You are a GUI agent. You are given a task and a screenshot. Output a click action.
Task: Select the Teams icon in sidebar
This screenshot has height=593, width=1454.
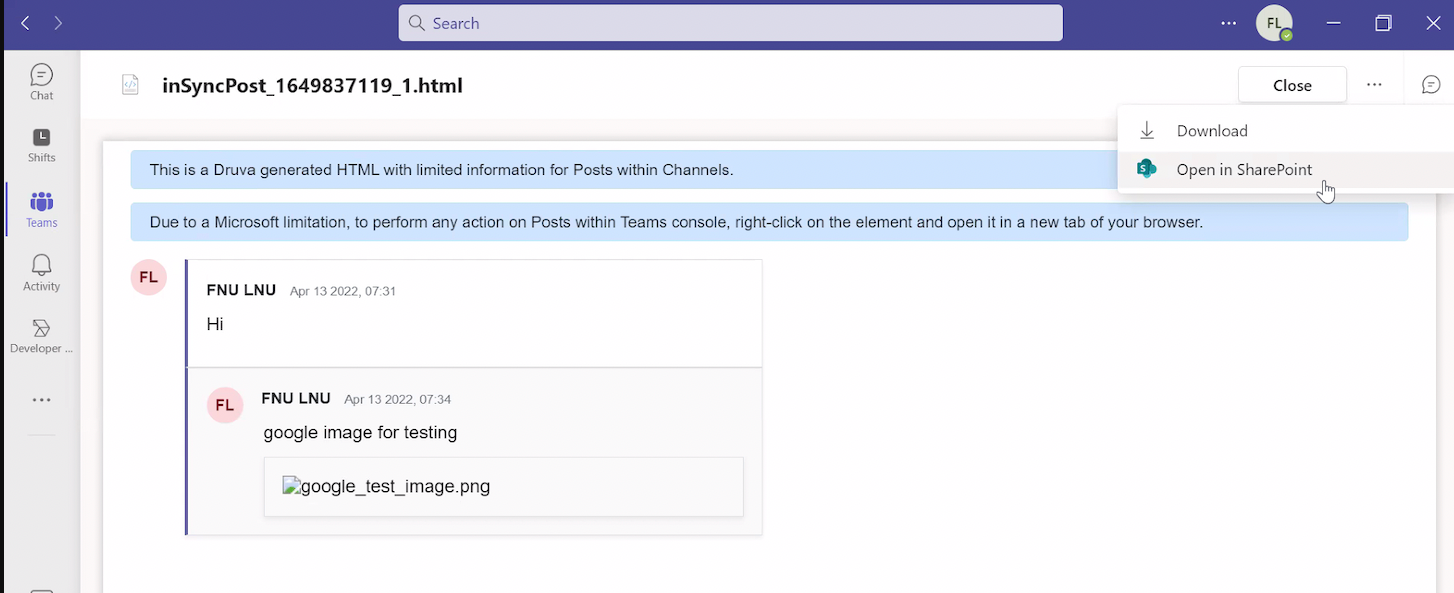pos(41,208)
